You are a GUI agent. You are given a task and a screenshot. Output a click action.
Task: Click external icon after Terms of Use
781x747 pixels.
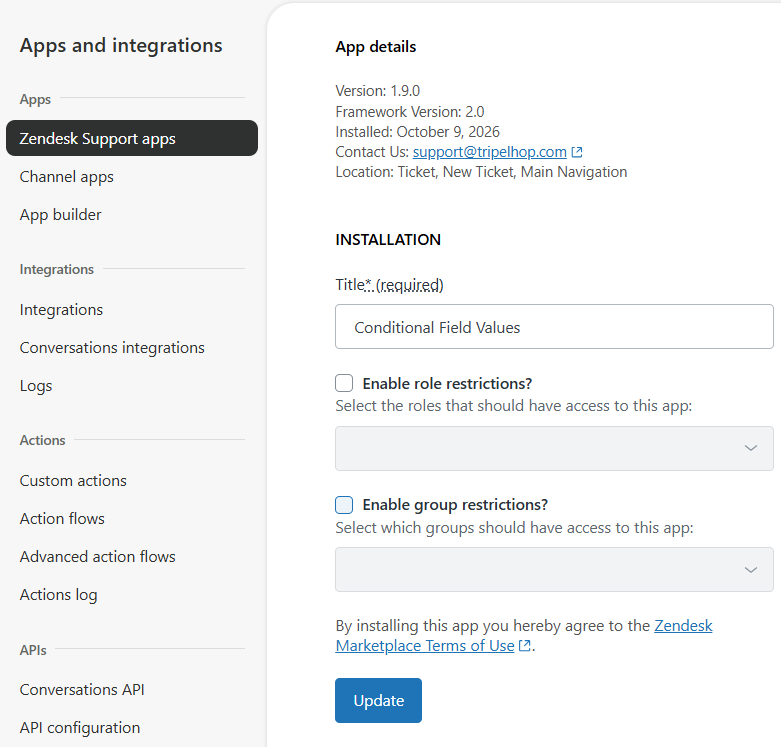coord(524,645)
